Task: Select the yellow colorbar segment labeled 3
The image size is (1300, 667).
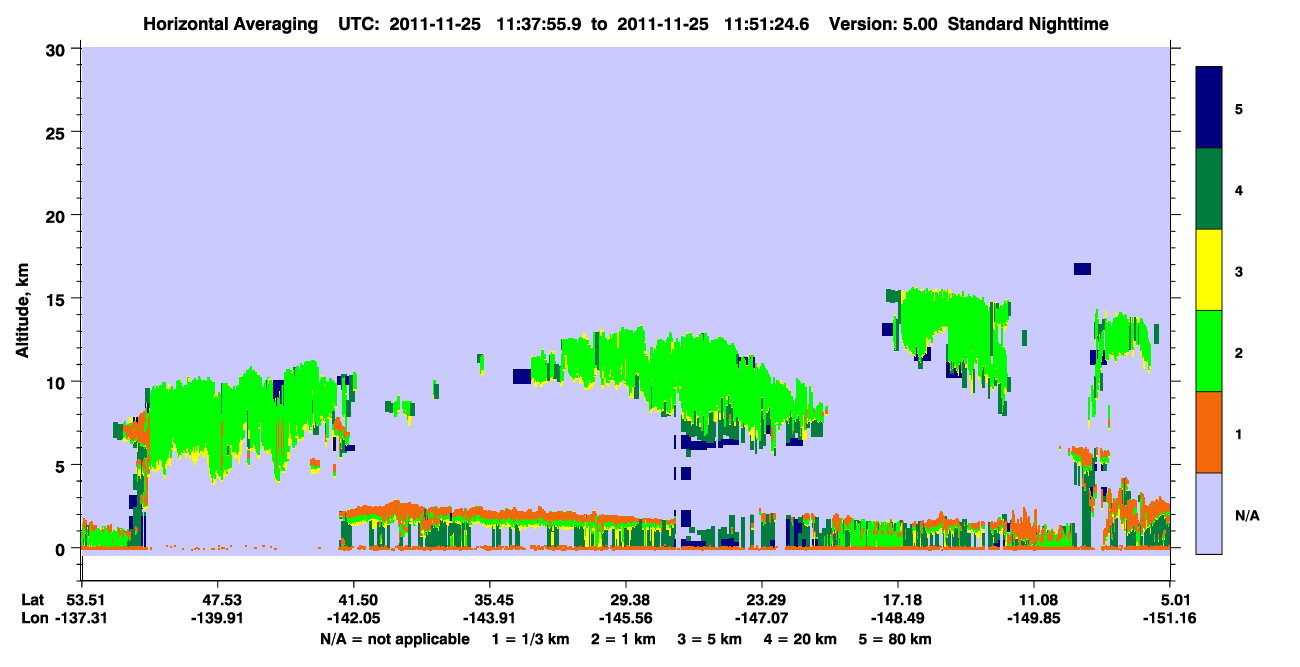Action: click(1209, 270)
